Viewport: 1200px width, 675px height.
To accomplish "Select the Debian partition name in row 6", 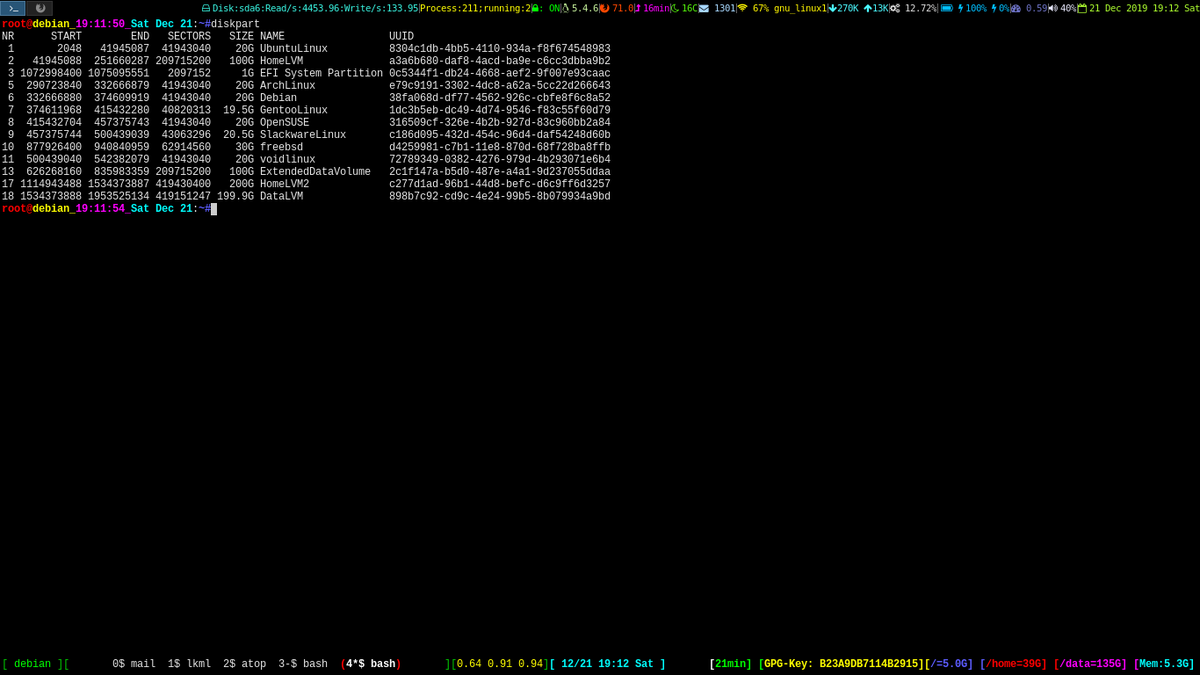I will click(x=278, y=98).
